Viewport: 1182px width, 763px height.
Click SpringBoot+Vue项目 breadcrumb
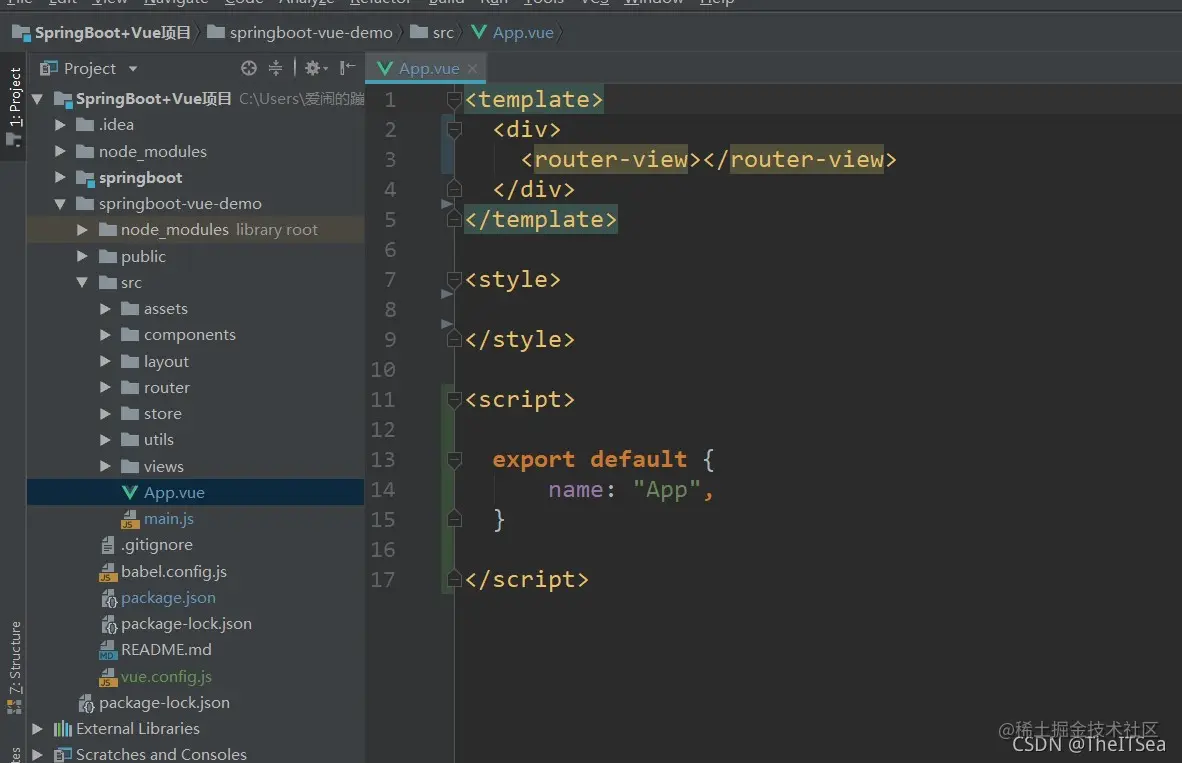pyautogui.click(x=102, y=32)
